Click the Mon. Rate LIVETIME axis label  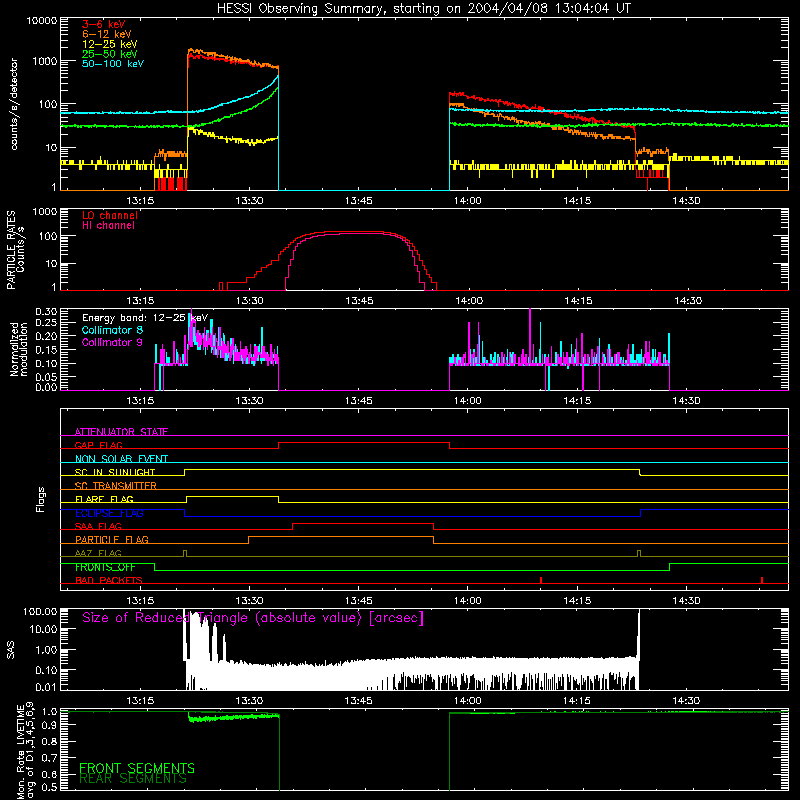coord(26,751)
